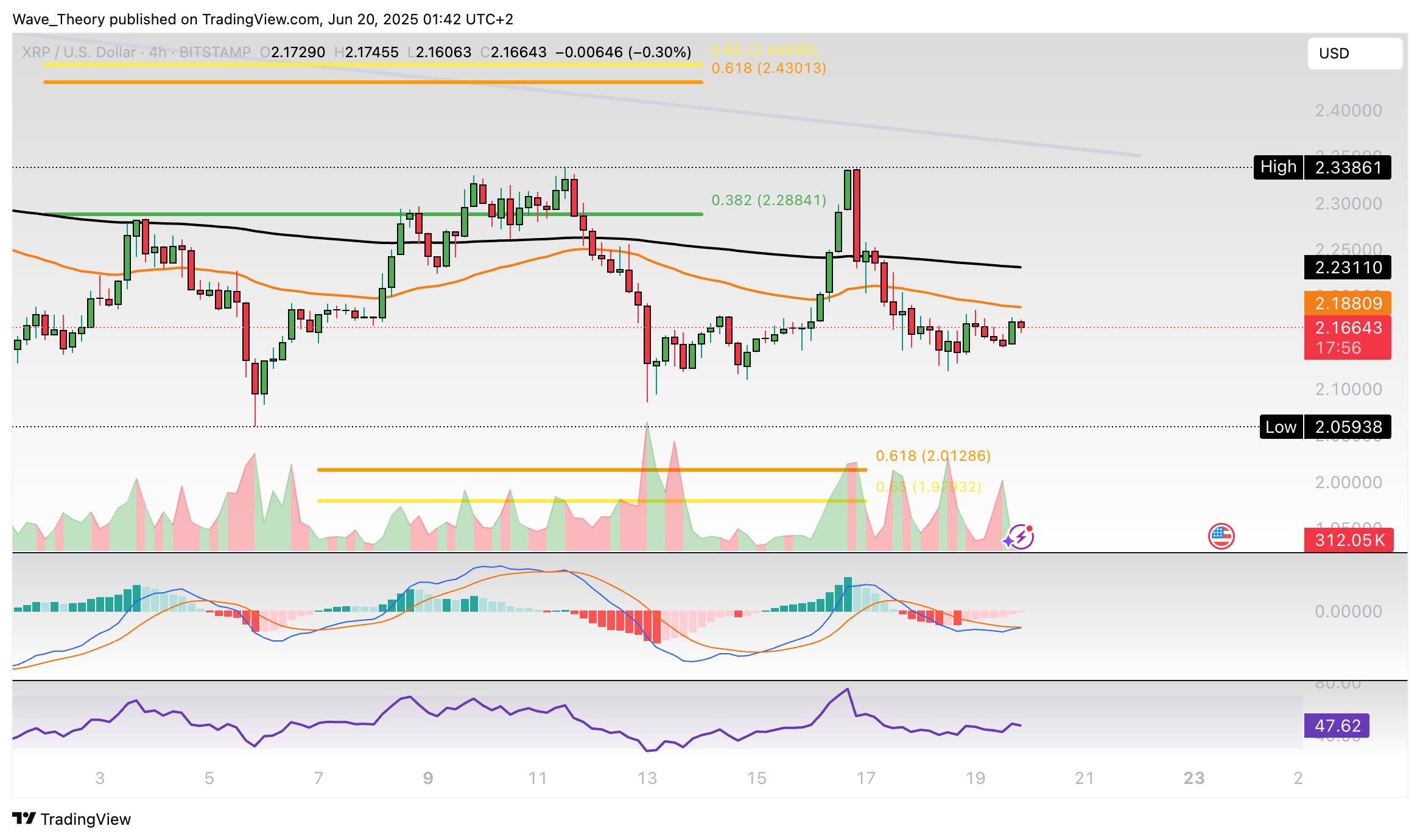Click the 2.40000 price scale level

point(1348,111)
